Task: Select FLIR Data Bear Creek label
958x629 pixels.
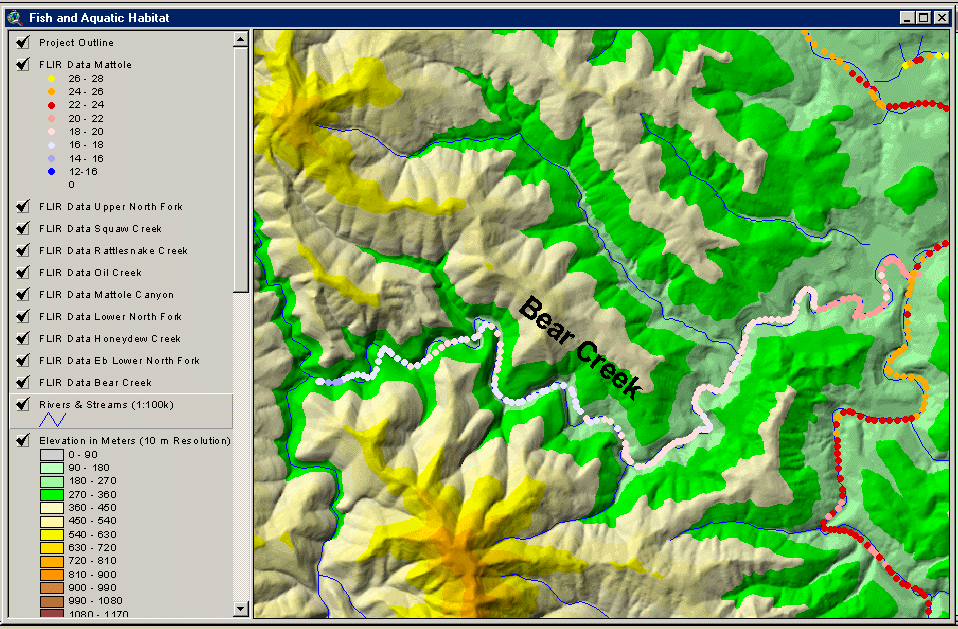Action: pyautogui.click(x=95, y=383)
